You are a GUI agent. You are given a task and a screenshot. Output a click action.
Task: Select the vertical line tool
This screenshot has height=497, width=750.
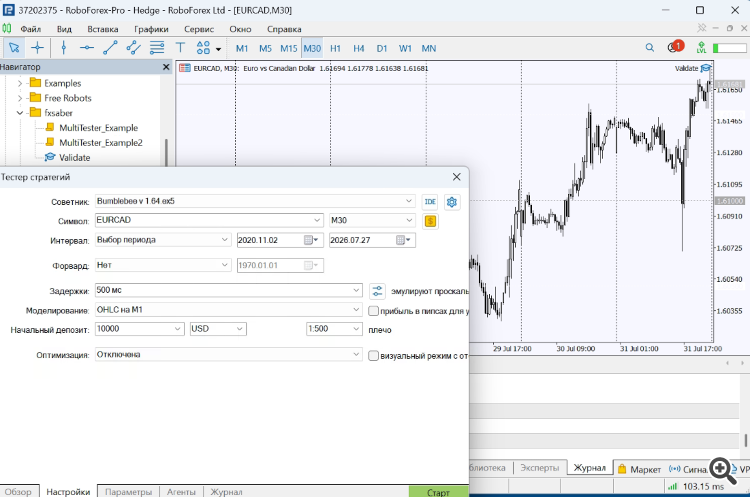click(64, 48)
